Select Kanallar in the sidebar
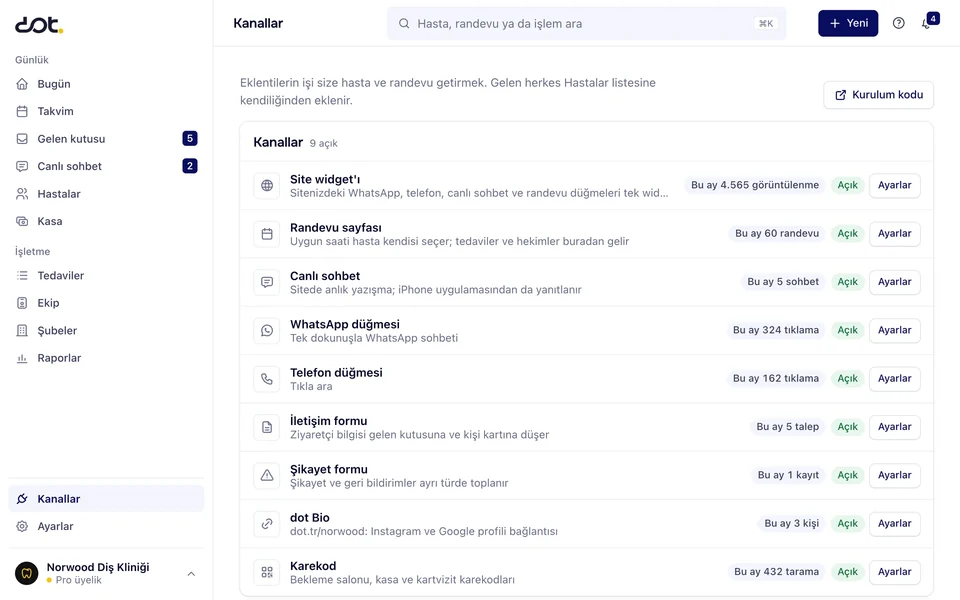 106,499
